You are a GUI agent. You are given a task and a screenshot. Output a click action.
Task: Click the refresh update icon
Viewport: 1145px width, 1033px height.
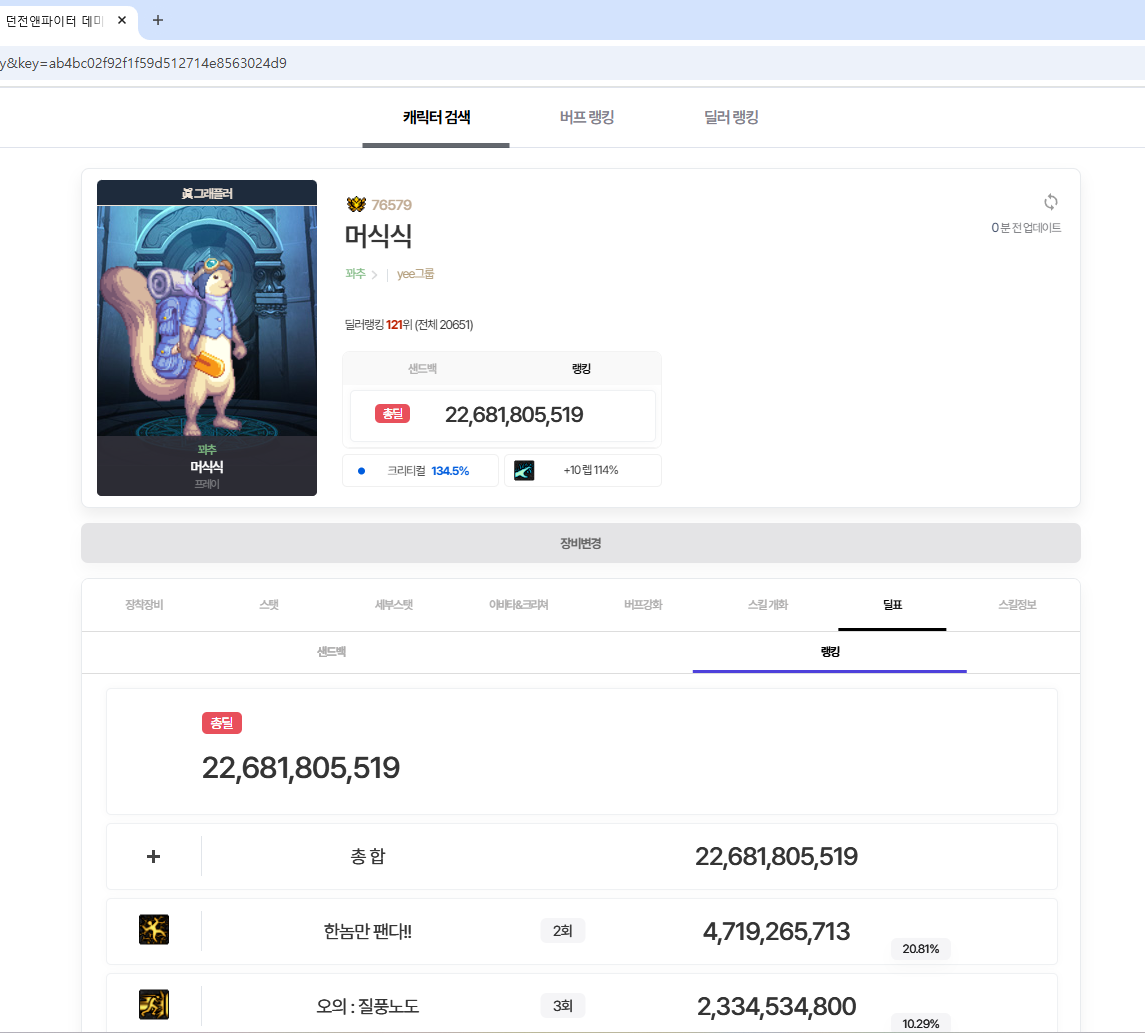1050,202
